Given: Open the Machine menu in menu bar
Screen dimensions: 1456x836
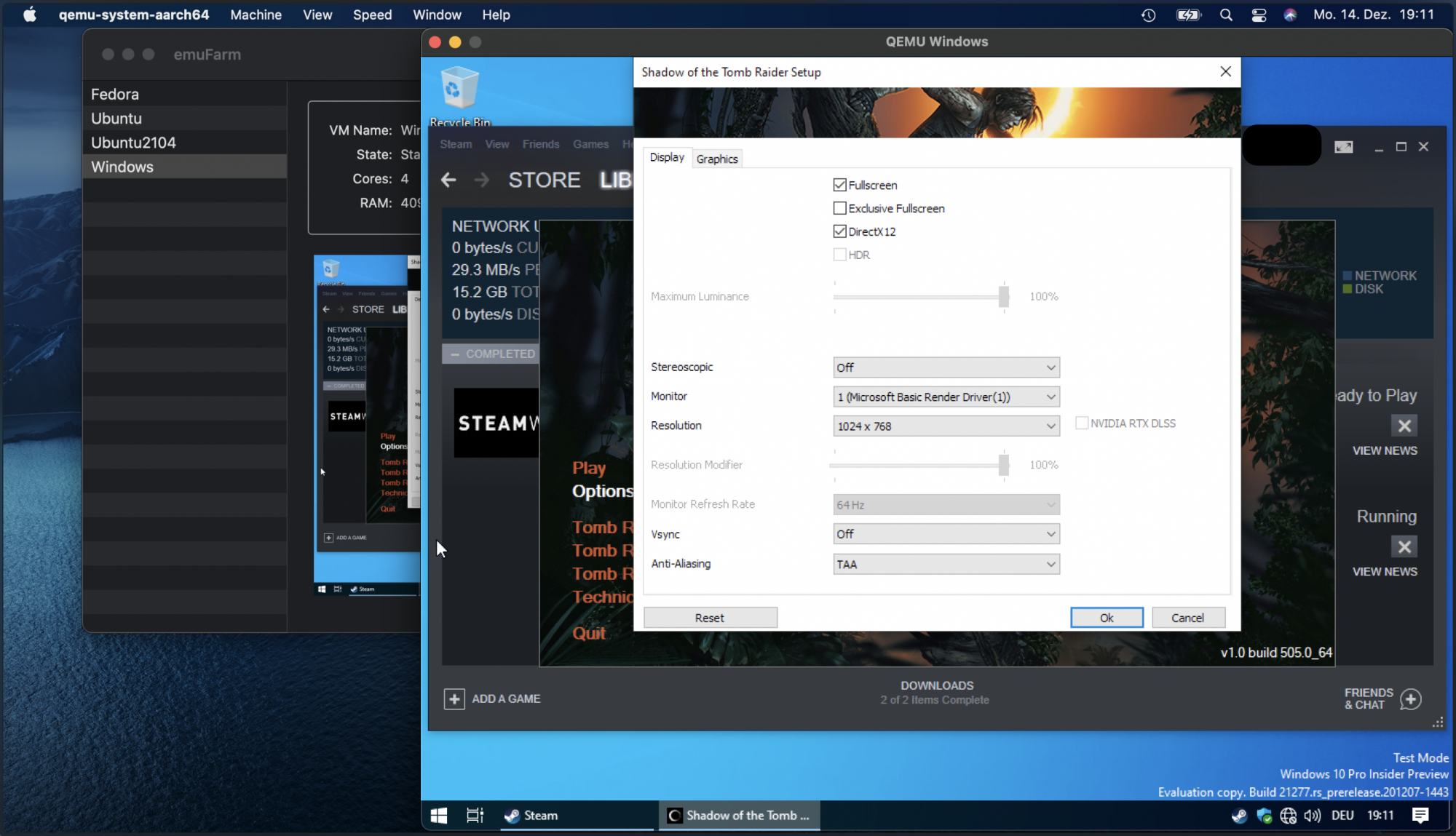Looking at the screenshot, I should (x=256, y=15).
